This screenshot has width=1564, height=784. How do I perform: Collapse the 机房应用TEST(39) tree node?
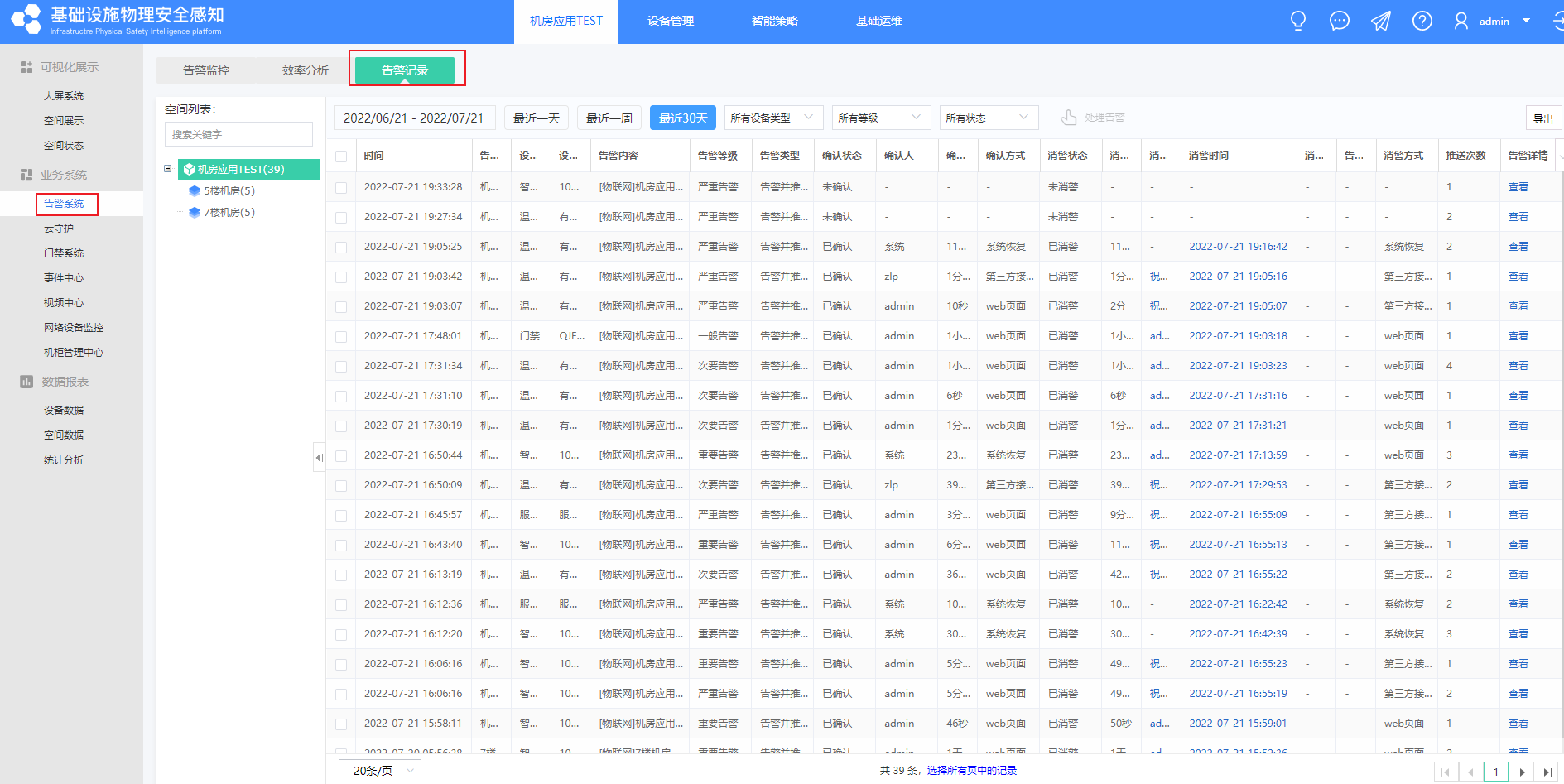tap(167, 169)
